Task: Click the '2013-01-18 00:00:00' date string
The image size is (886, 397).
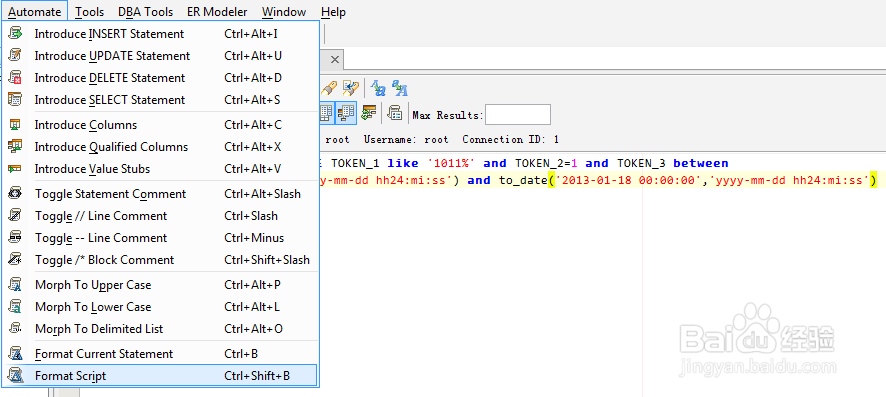Action: pyautogui.click(x=628, y=181)
